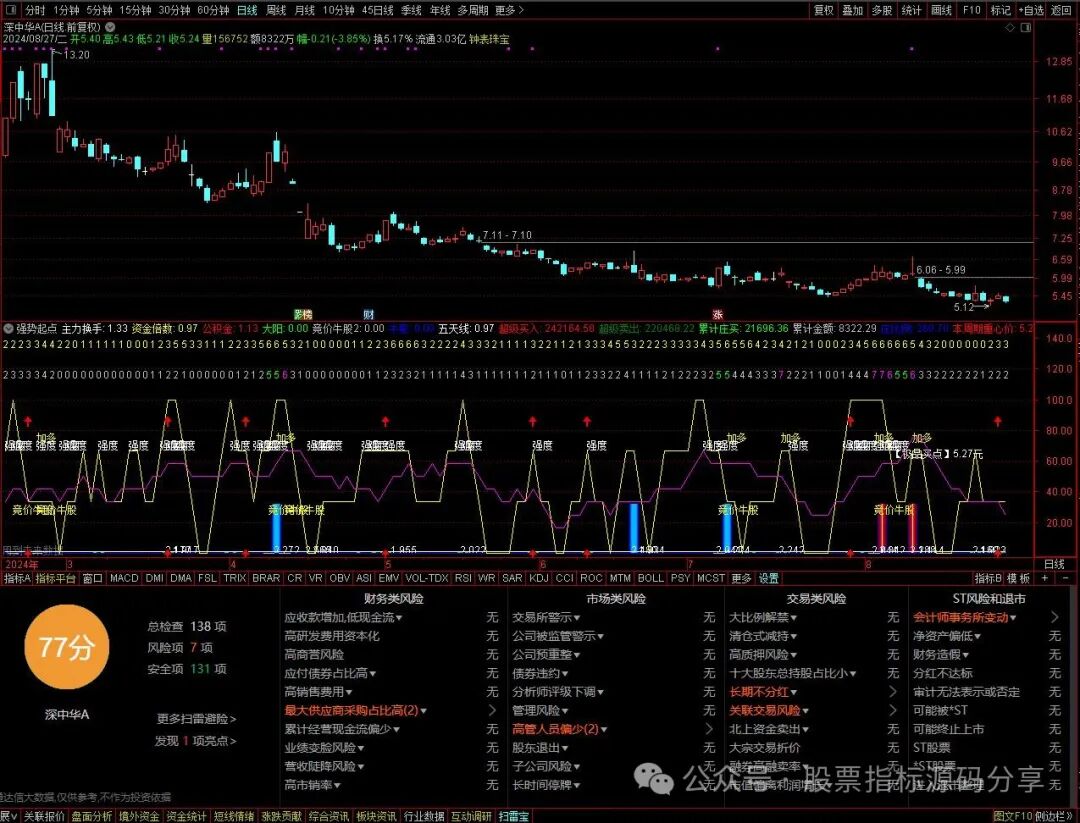Select the BOLL indicator
Screen dimensions: 1080x823
650,579
